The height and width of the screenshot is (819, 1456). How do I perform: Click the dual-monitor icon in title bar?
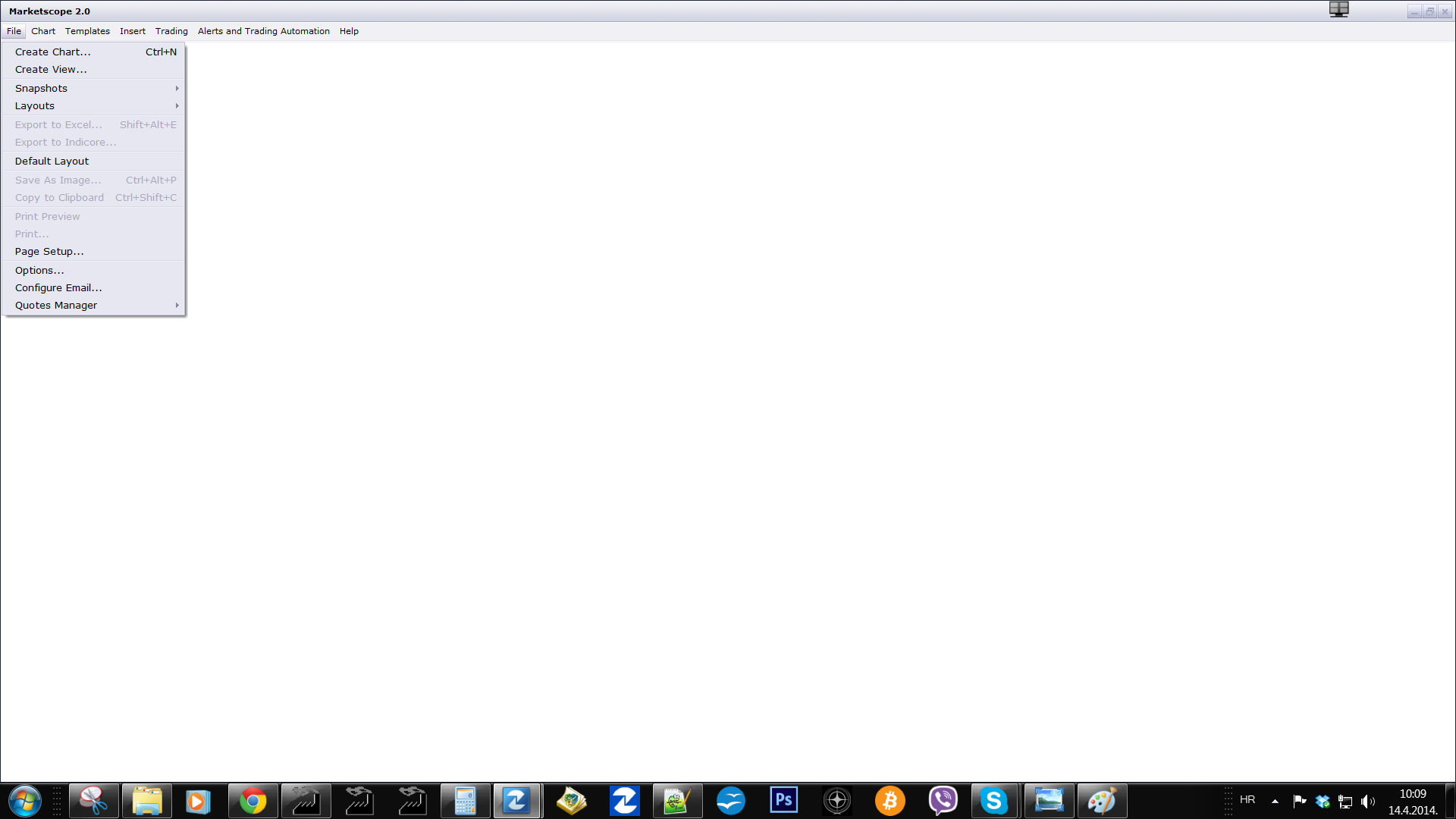(x=1339, y=9)
